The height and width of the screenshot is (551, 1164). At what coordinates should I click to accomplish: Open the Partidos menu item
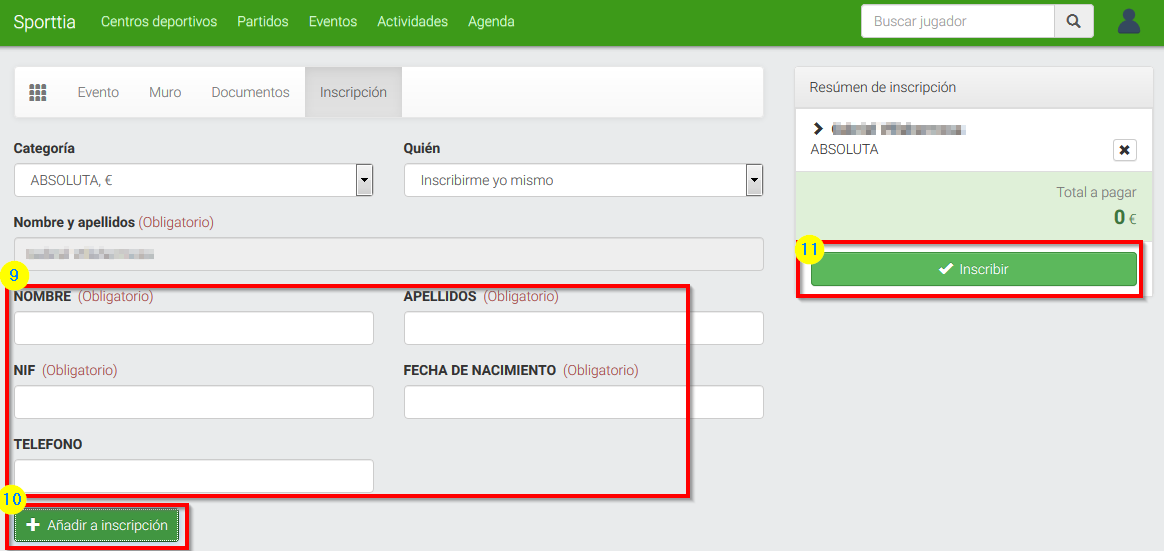(263, 21)
